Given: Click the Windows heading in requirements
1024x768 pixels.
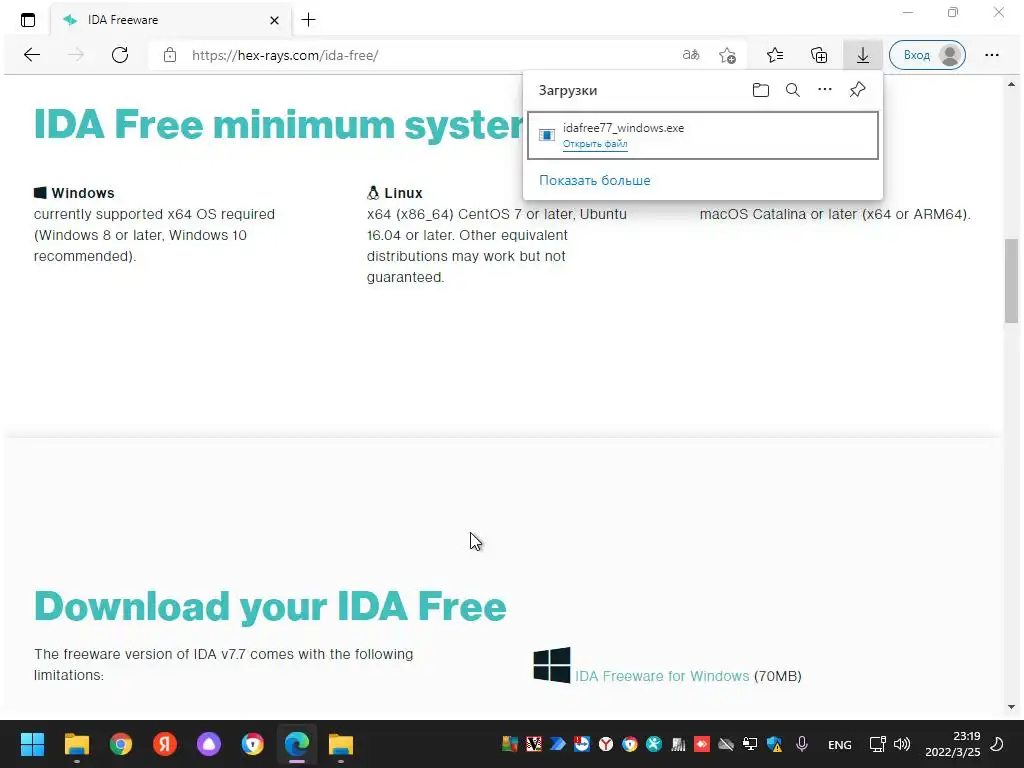Looking at the screenshot, I should tap(82, 193).
